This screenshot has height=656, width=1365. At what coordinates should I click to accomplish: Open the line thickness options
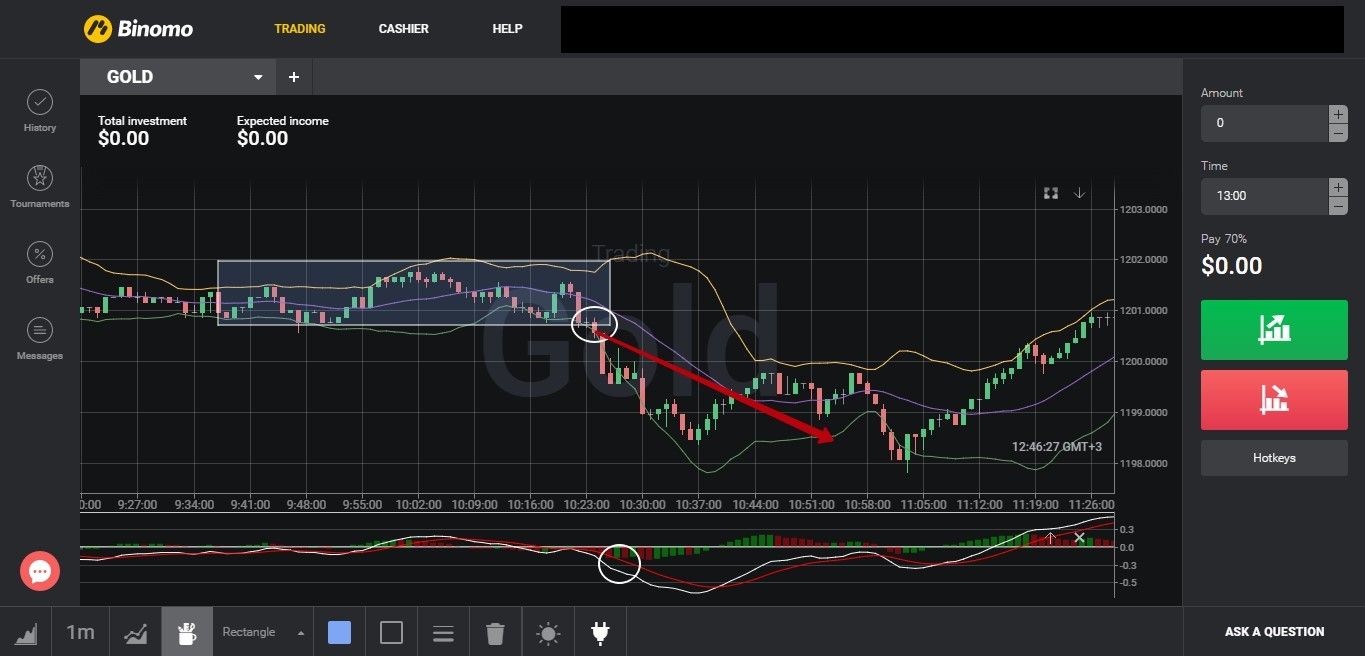pyautogui.click(x=443, y=633)
